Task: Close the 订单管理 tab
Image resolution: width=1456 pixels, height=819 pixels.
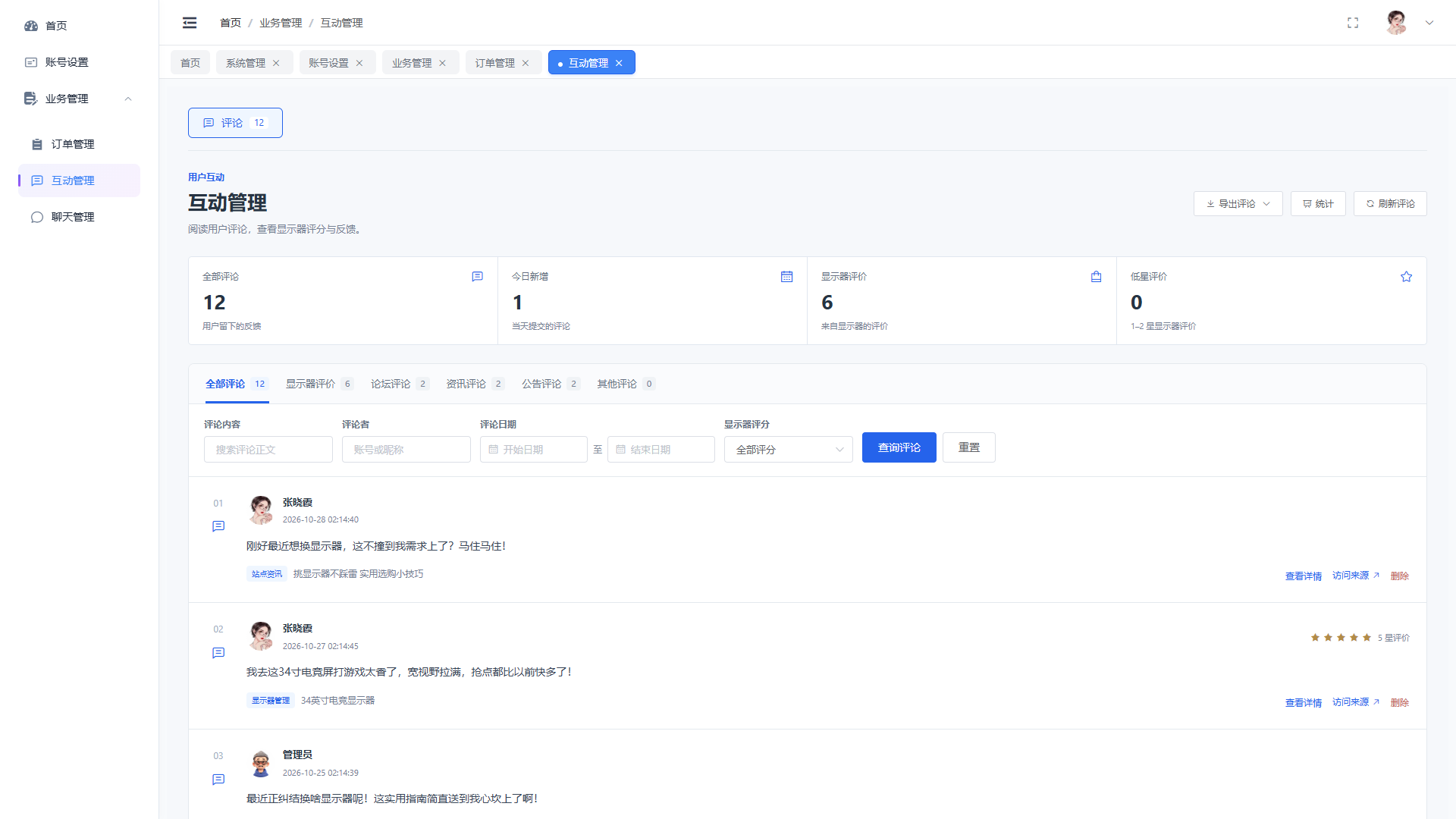Action: [x=526, y=63]
